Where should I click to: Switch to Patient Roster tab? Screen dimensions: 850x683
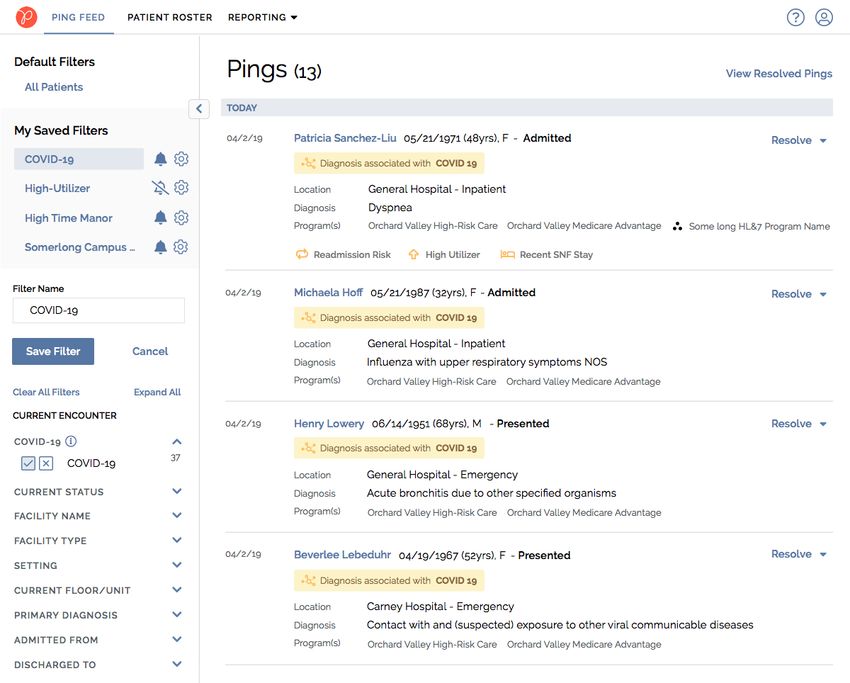[x=170, y=17]
